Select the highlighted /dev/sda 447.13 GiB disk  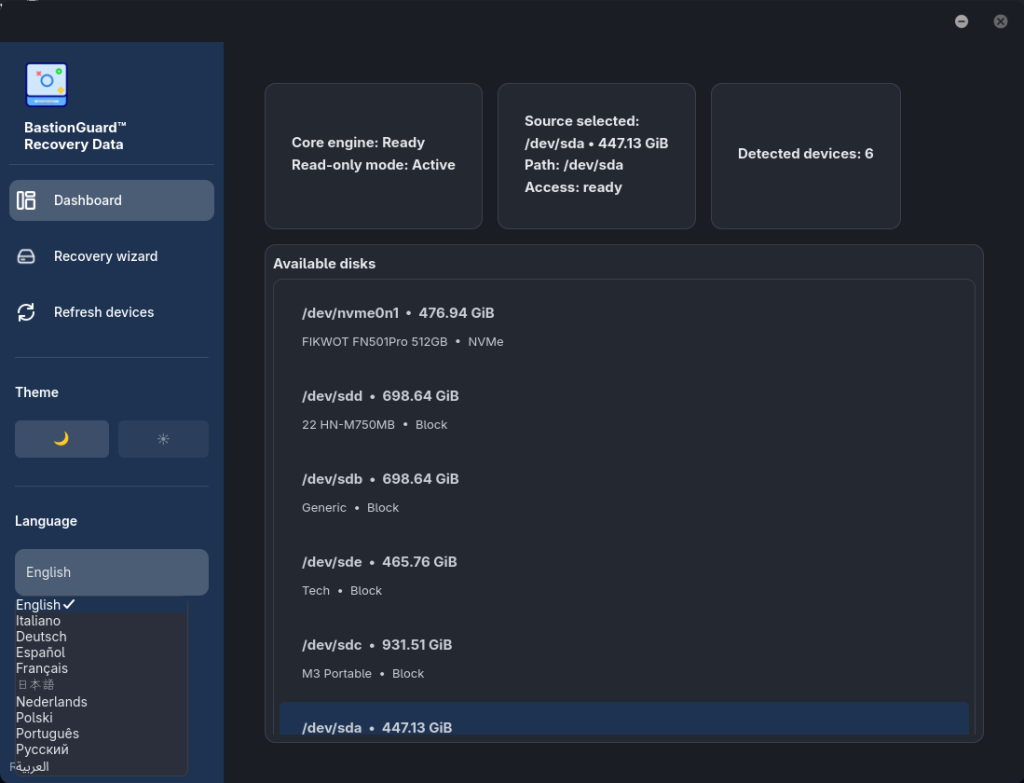pos(624,718)
